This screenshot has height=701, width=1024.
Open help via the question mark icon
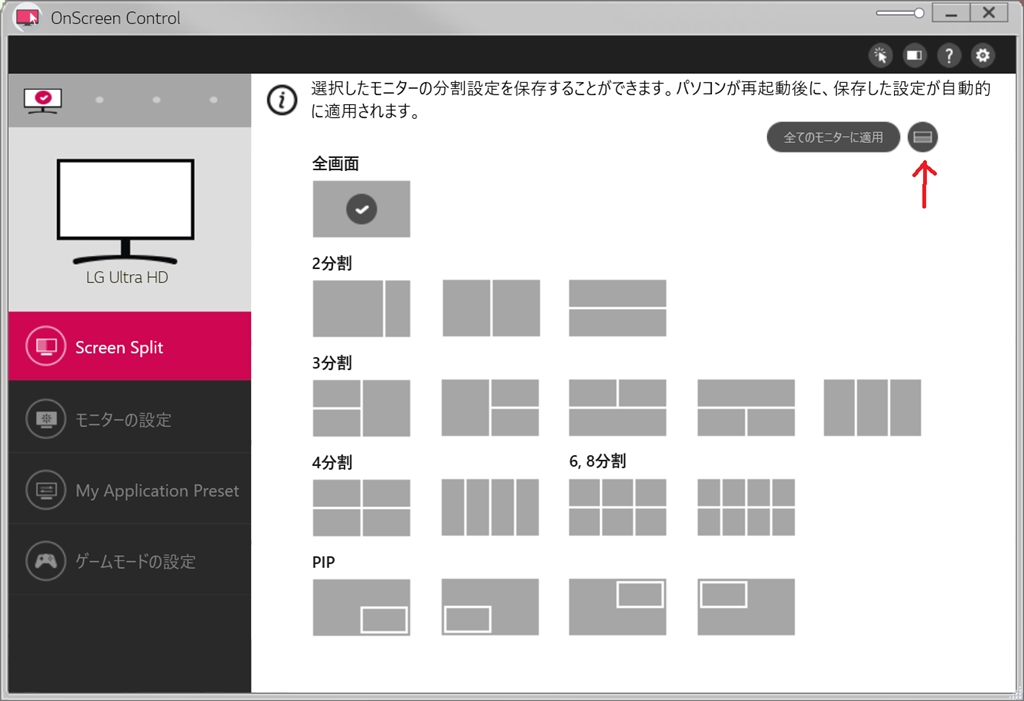948,56
